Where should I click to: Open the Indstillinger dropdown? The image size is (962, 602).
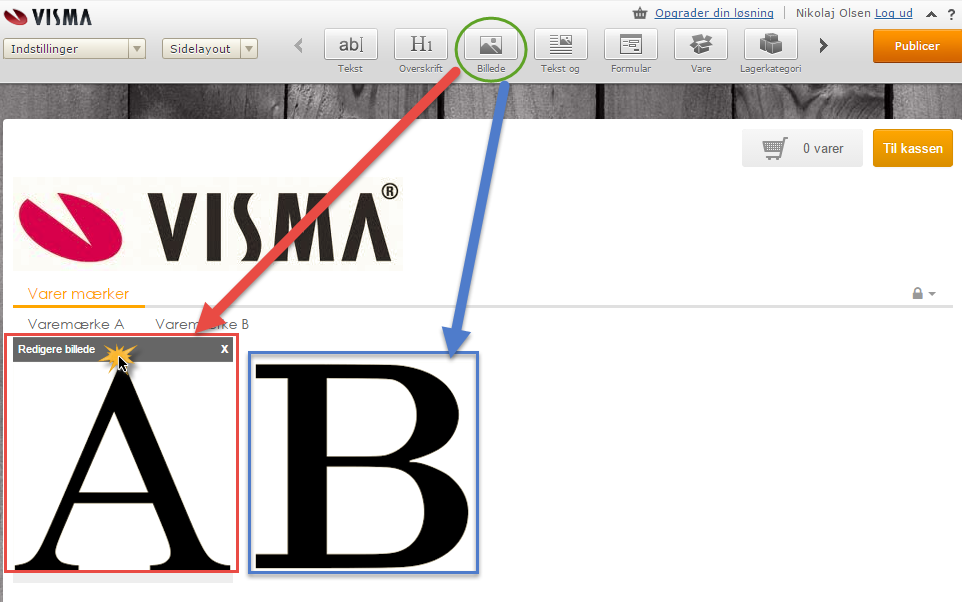[74, 48]
